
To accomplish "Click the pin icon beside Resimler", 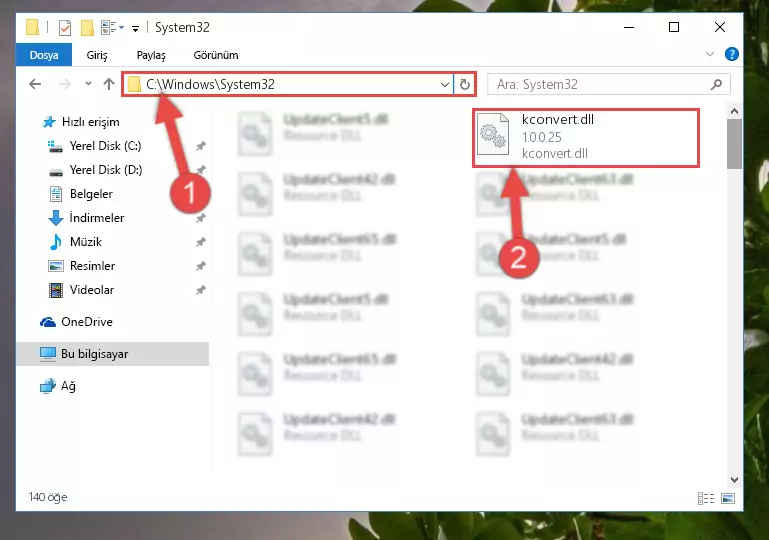I will coord(201,266).
